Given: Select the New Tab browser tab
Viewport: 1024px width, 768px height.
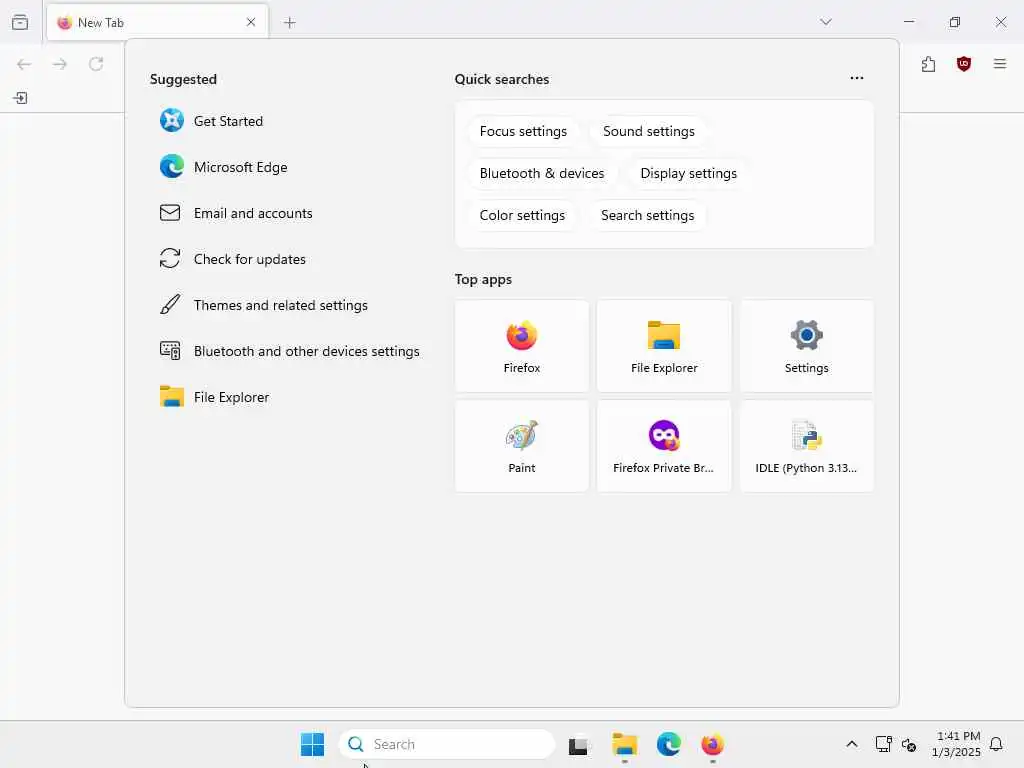Looking at the screenshot, I should [157, 22].
